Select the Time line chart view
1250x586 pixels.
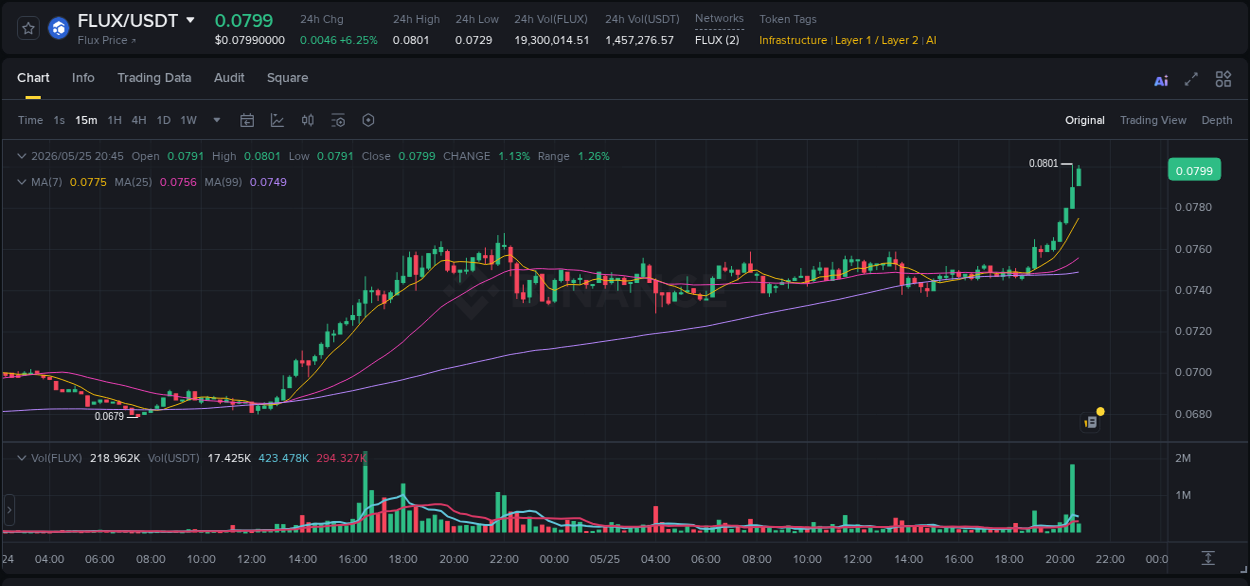click(x=30, y=120)
